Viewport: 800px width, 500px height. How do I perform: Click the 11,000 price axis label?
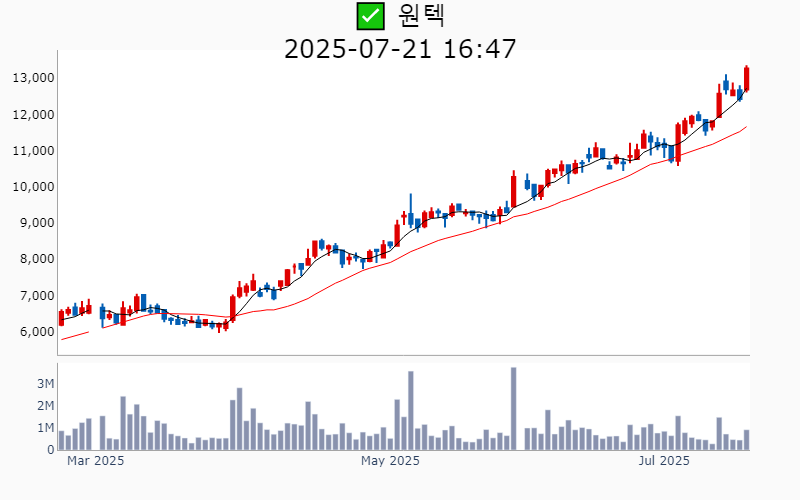[x=34, y=151]
